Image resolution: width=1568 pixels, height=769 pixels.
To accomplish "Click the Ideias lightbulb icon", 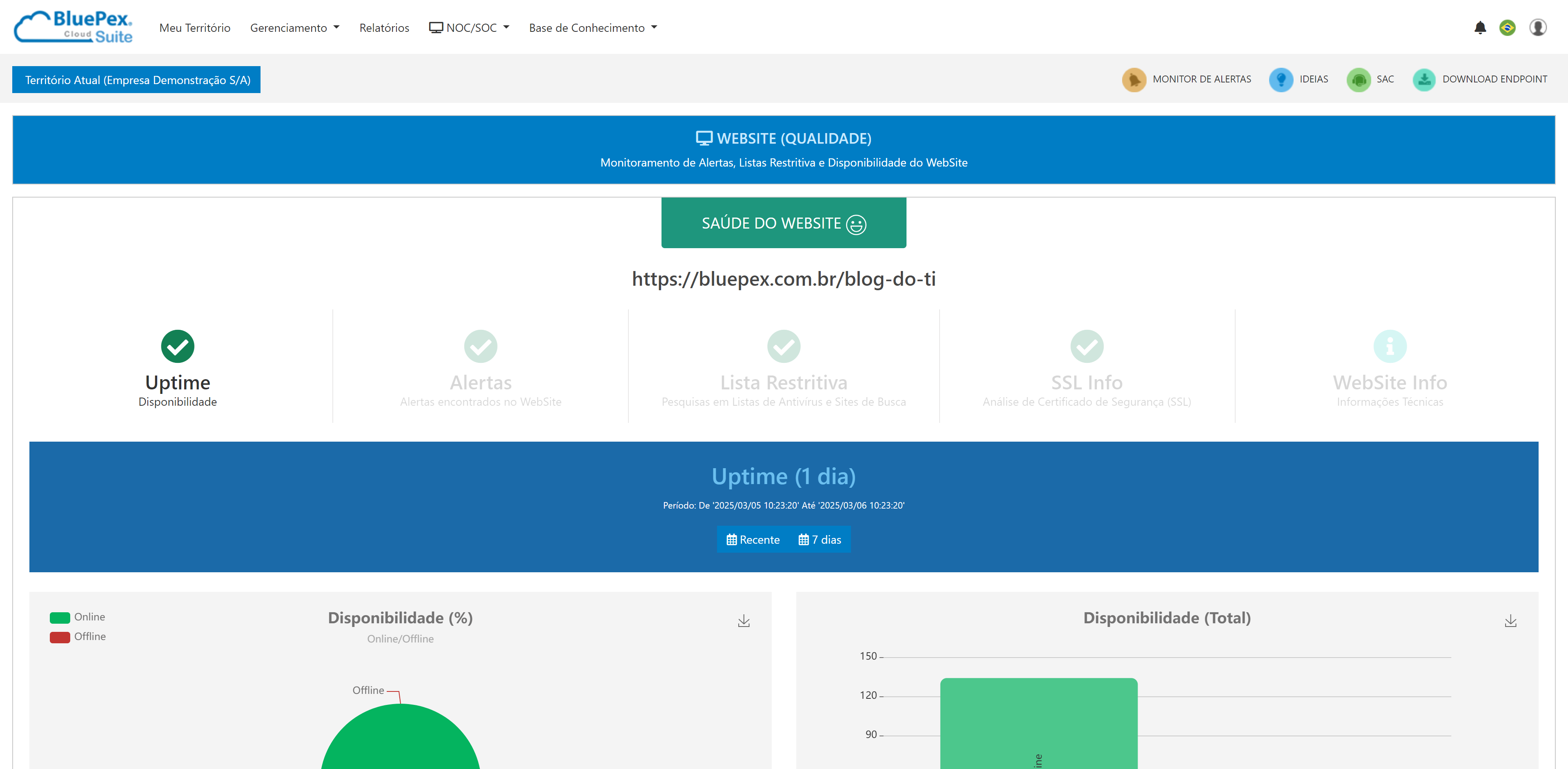I will pyautogui.click(x=1281, y=79).
